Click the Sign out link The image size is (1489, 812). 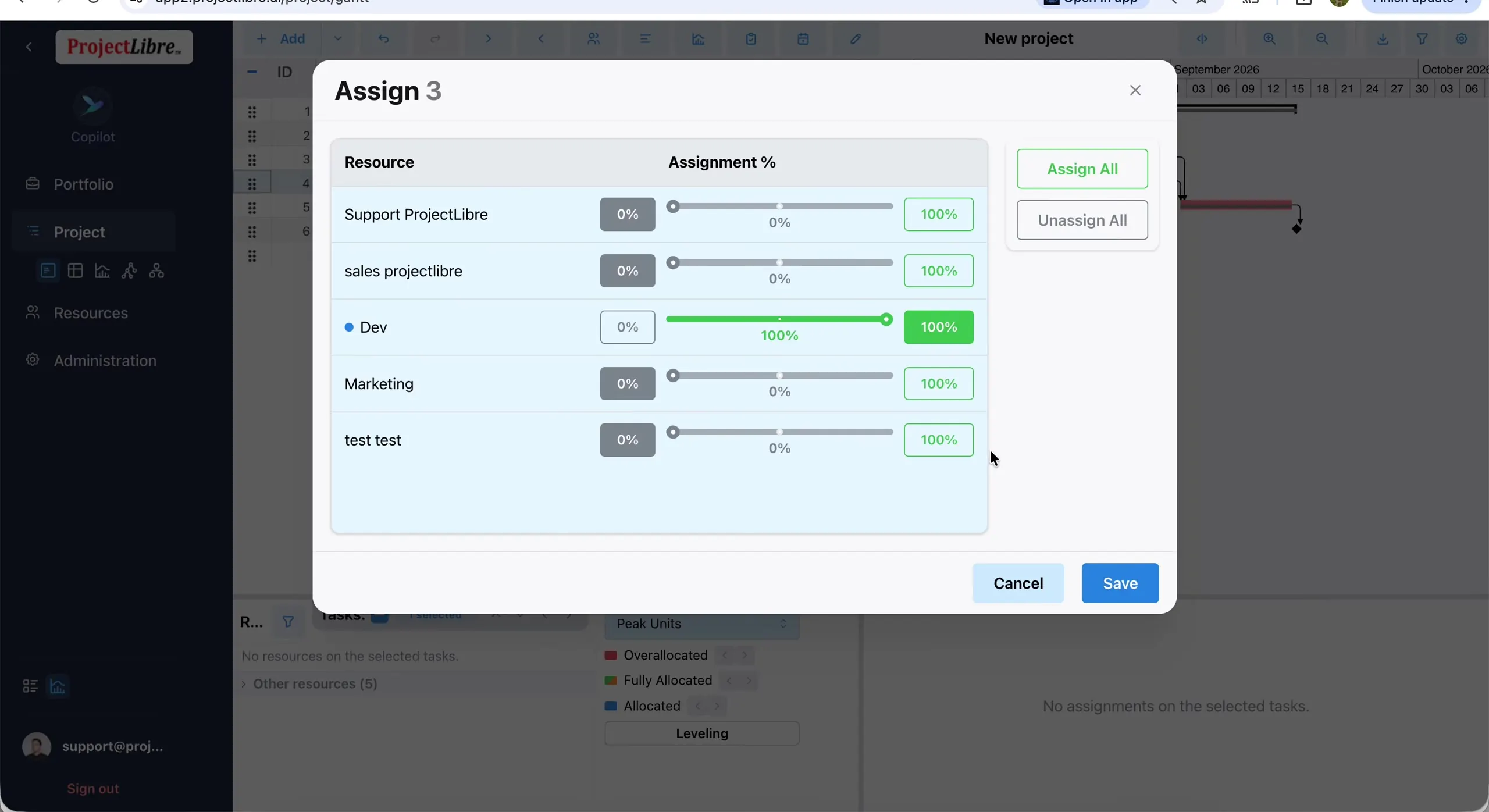92,788
